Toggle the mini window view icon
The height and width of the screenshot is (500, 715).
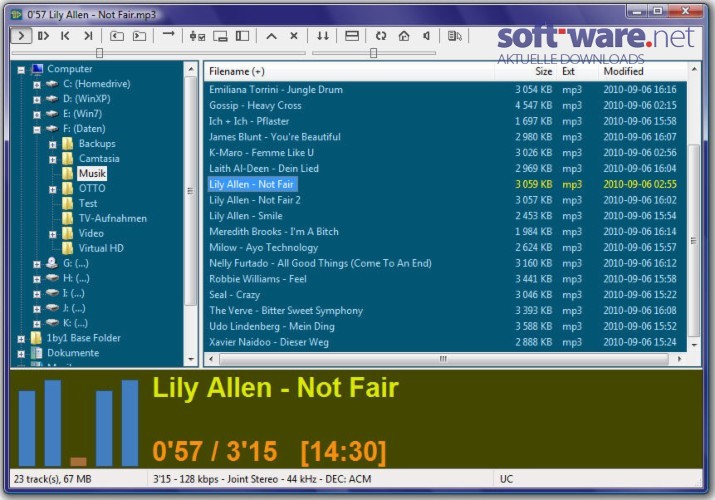coord(220,36)
